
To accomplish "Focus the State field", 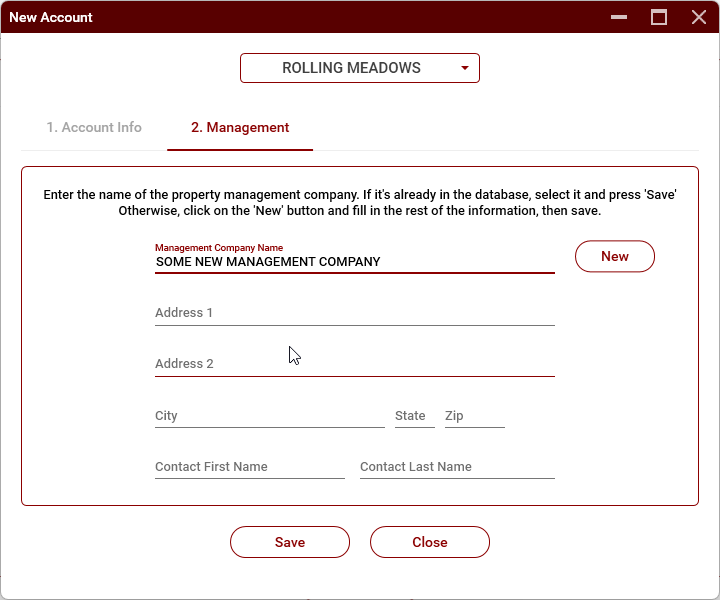I will click(414, 416).
